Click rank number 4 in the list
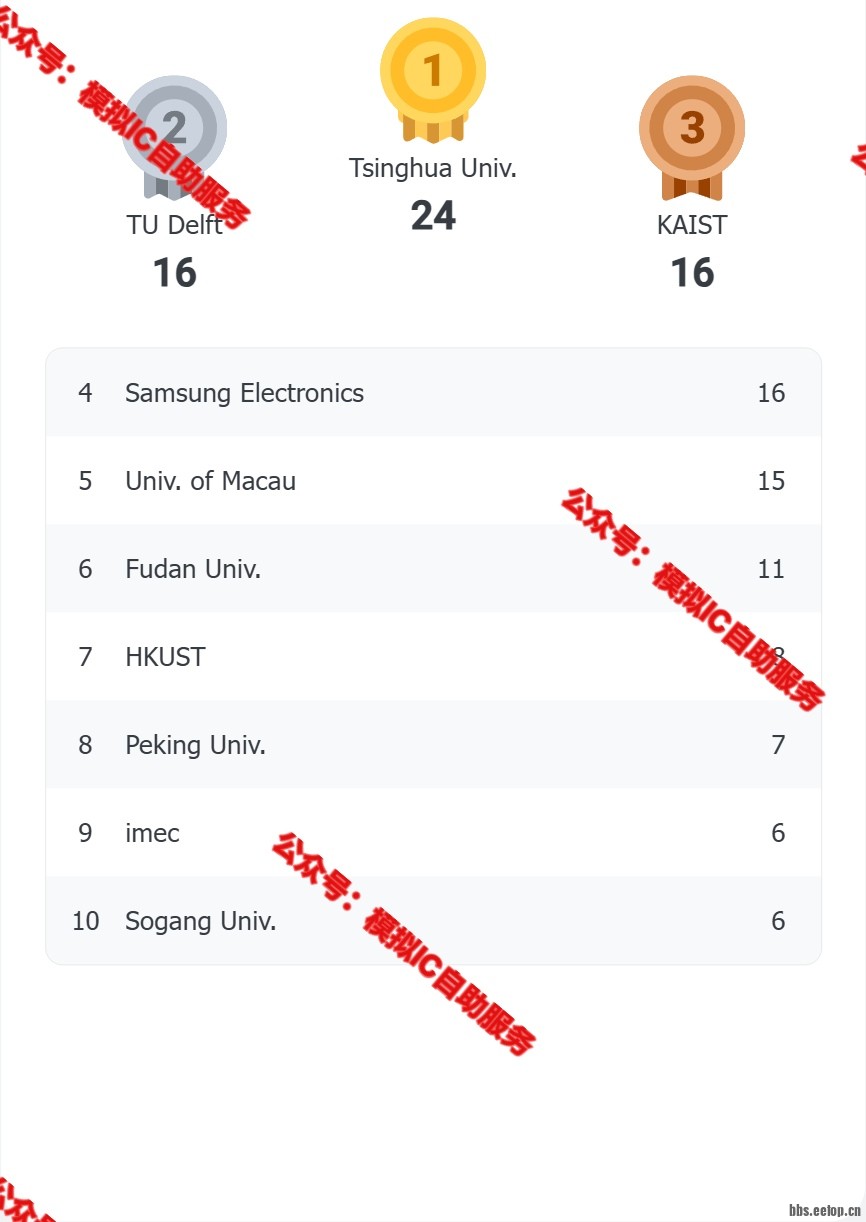The image size is (866, 1222). pyautogui.click(x=85, y=393)
